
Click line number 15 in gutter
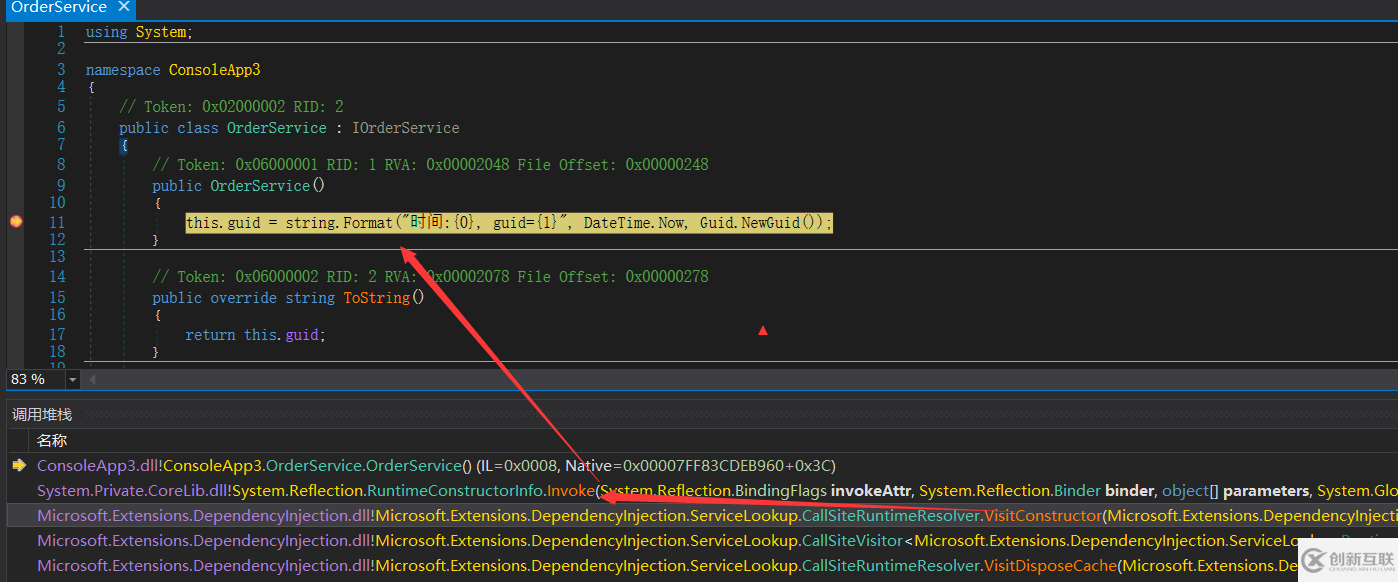click(56, 298)
